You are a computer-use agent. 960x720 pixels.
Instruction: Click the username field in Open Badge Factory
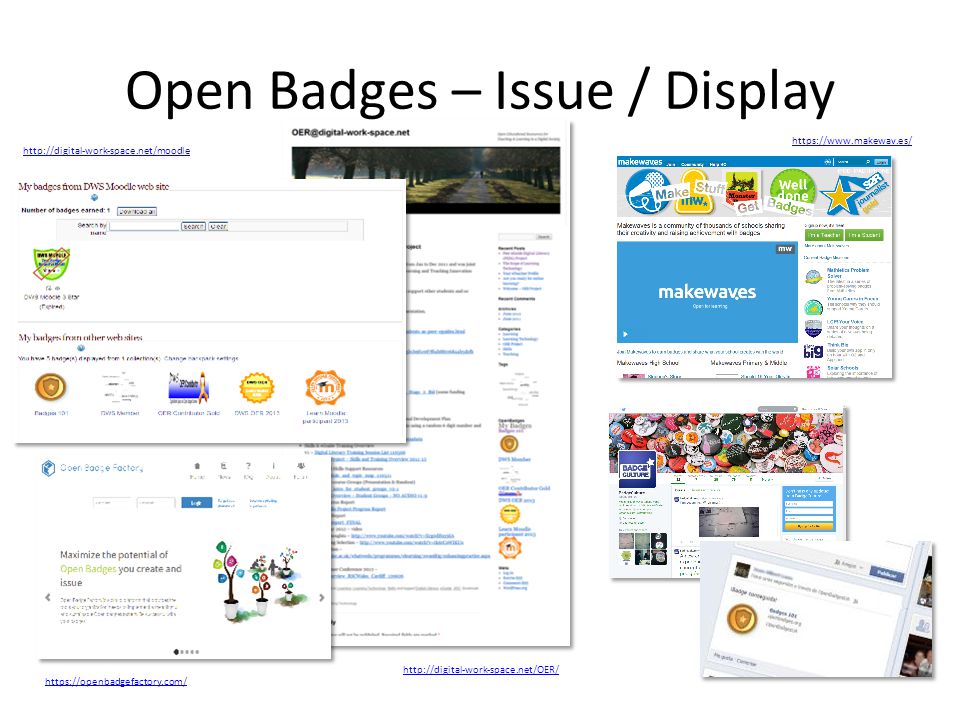coord(113,503)
